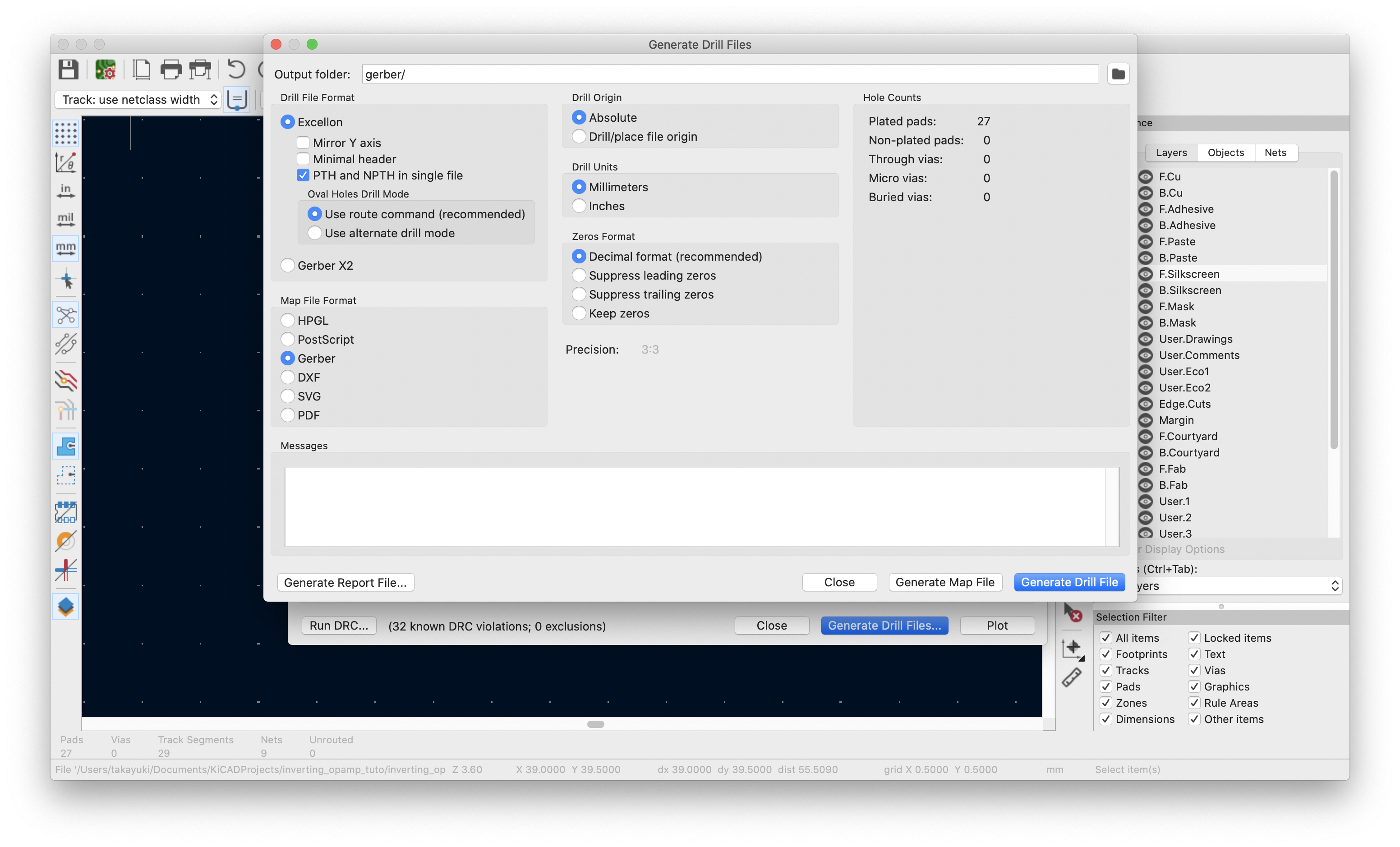Select F.Silkscreen layer row

(1233, 274)
